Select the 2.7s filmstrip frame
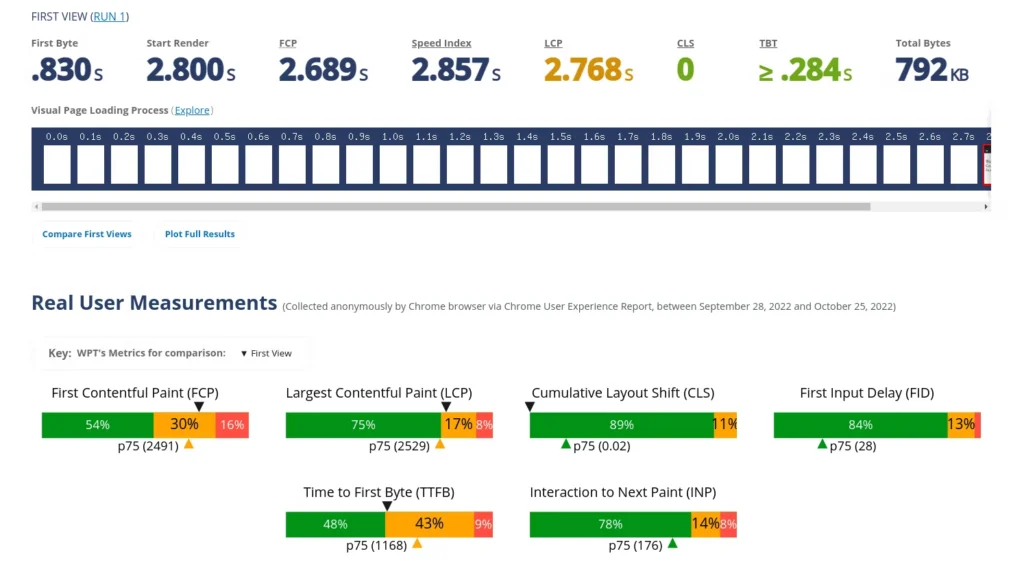This screenshot has width=1024, height=582. 963,164
